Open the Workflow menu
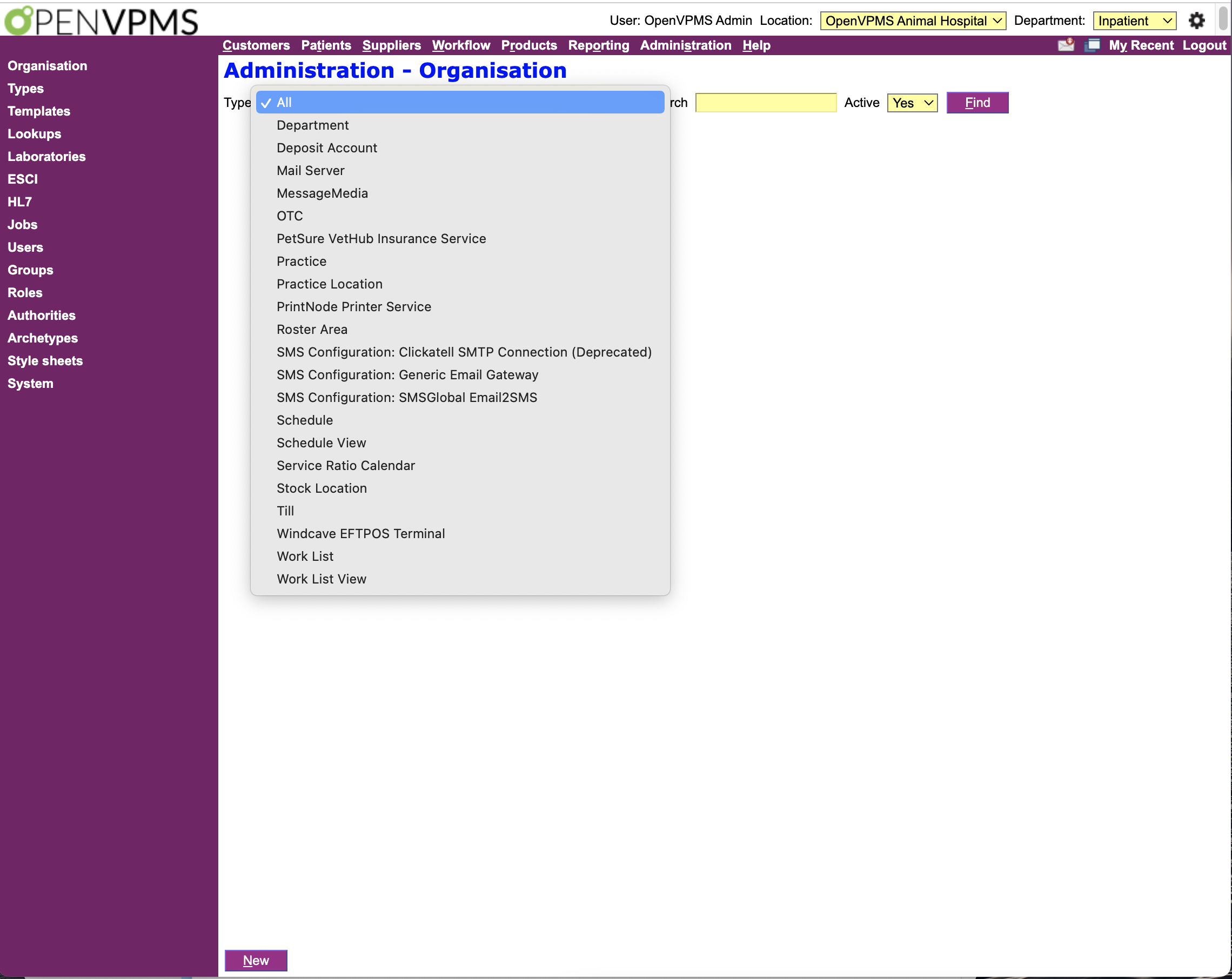 pyautogui.click(x=460, y=46)
